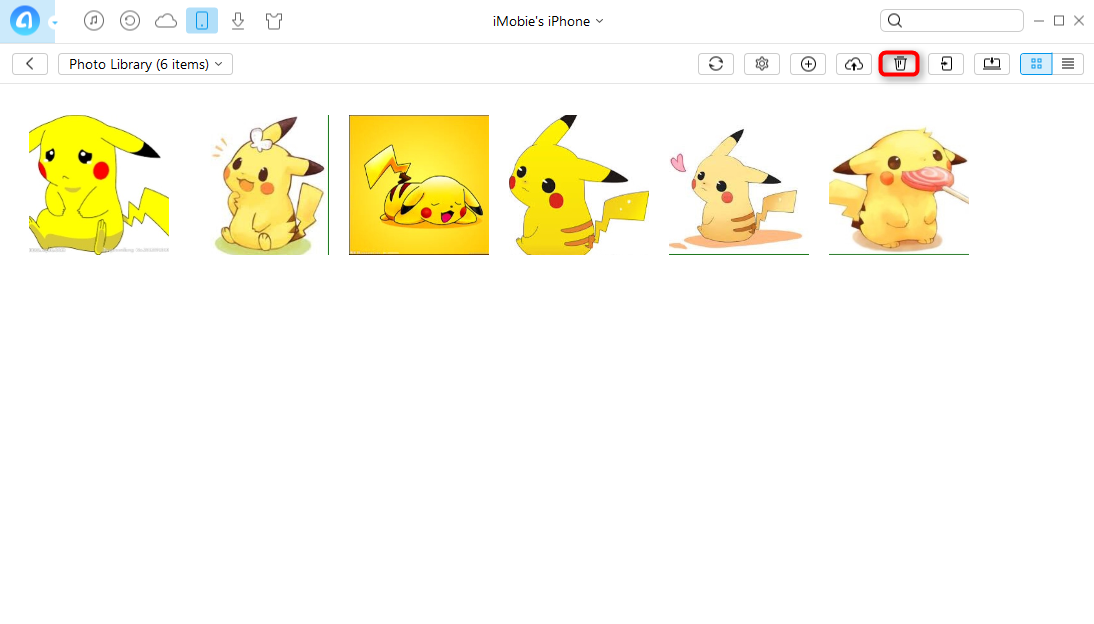Upload photos to iCloud
Image resolution: width=1094 pixels, height=624 pixels.
854,64
